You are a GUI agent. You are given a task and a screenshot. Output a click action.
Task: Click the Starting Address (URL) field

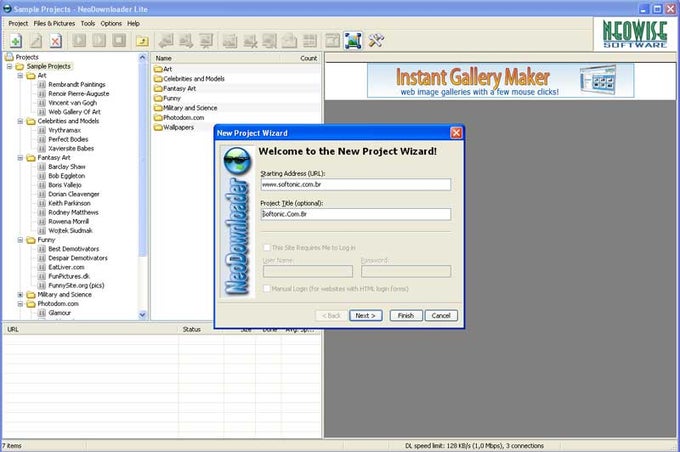click(x=356, y=184)
